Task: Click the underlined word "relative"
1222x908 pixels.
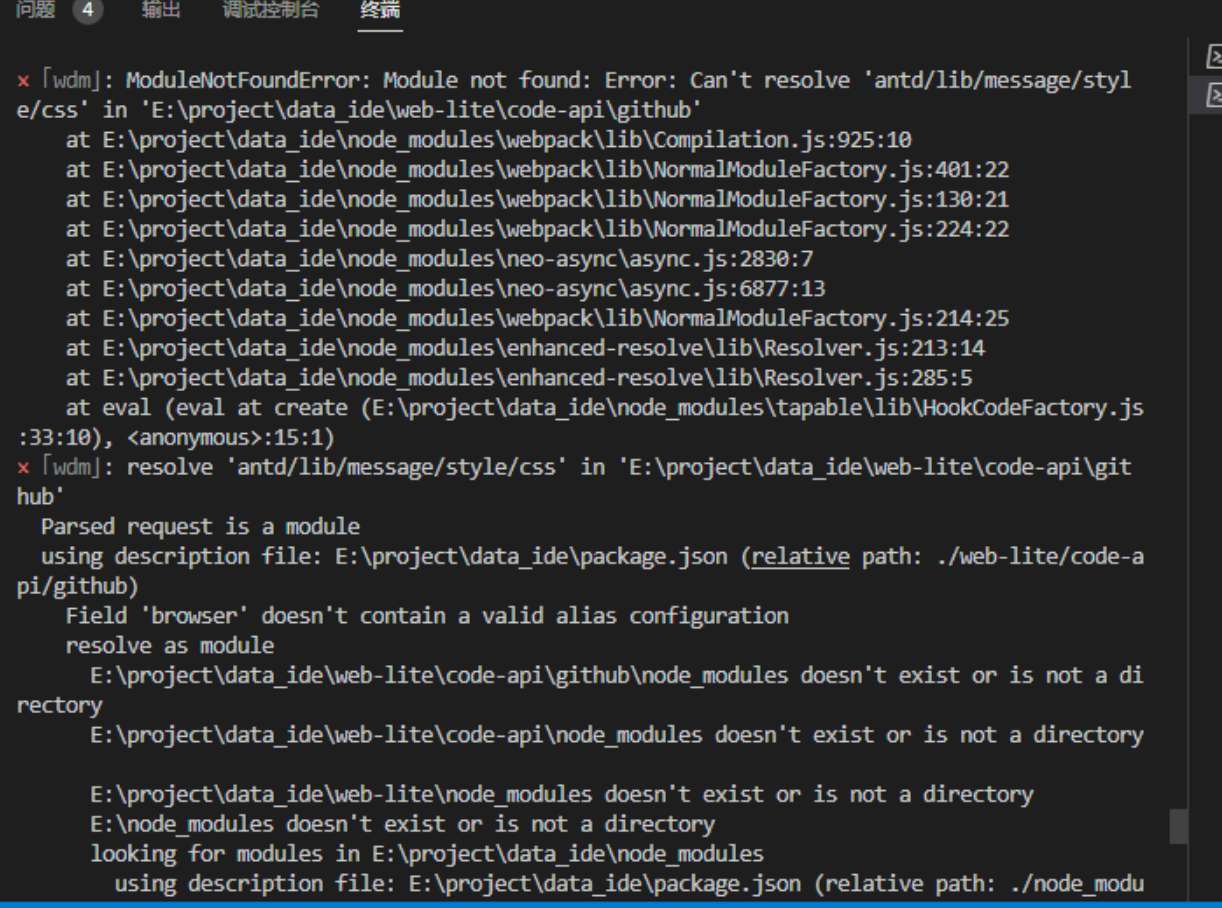Action: (800, 557)
